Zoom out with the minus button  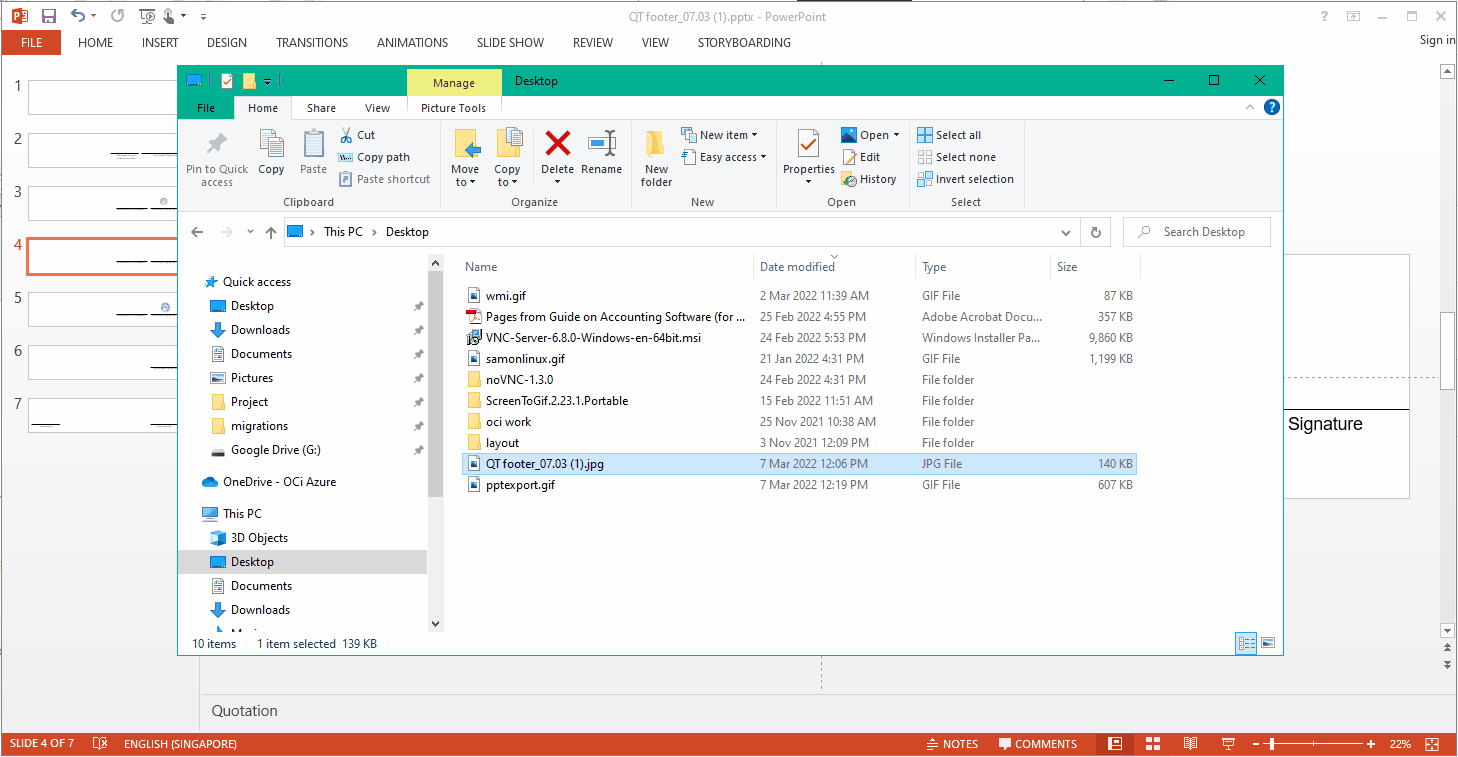(x=1255, y=744)
